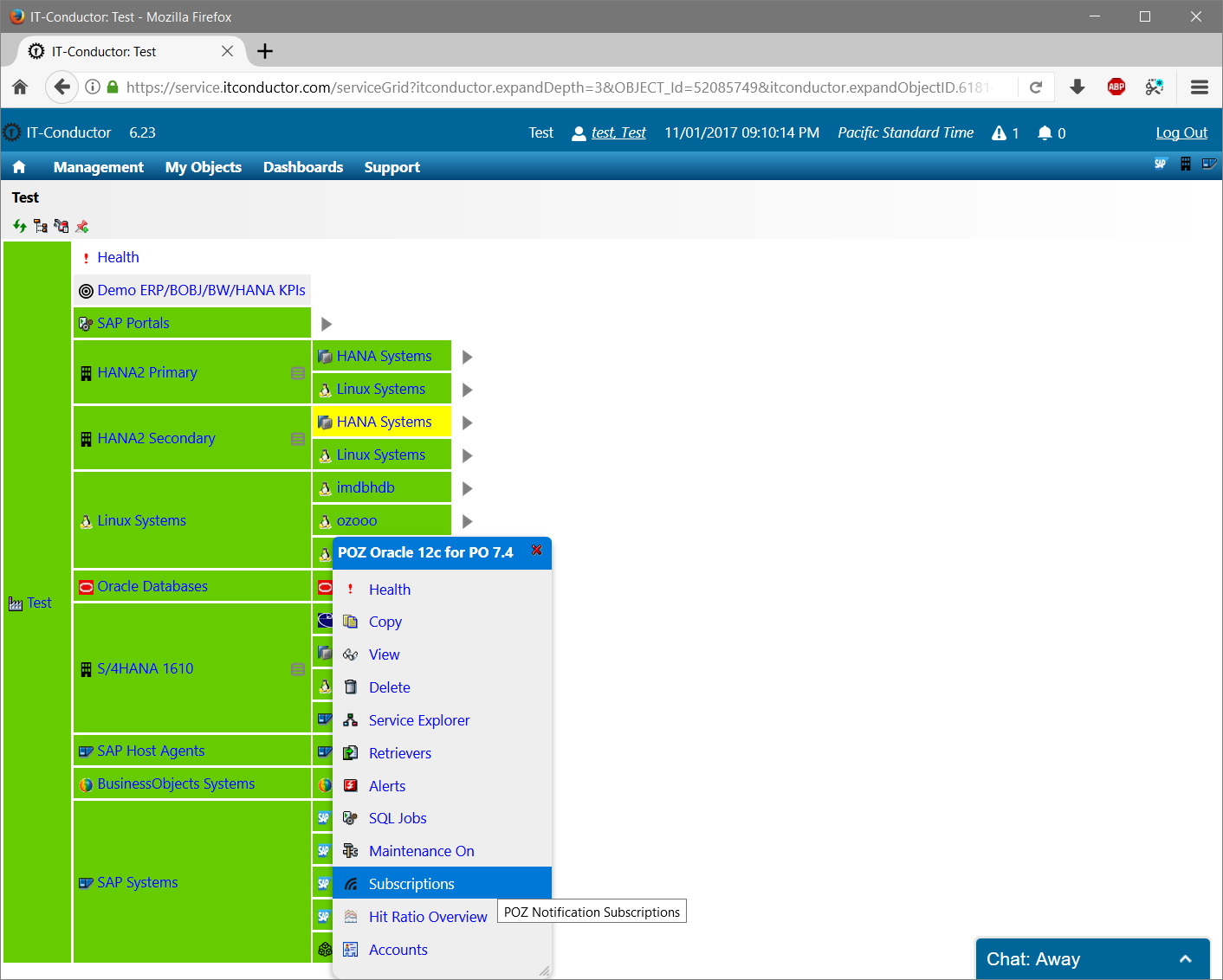Click the green refresh arrows icon
Screen dimensions: 1223x980
point(19,226)
